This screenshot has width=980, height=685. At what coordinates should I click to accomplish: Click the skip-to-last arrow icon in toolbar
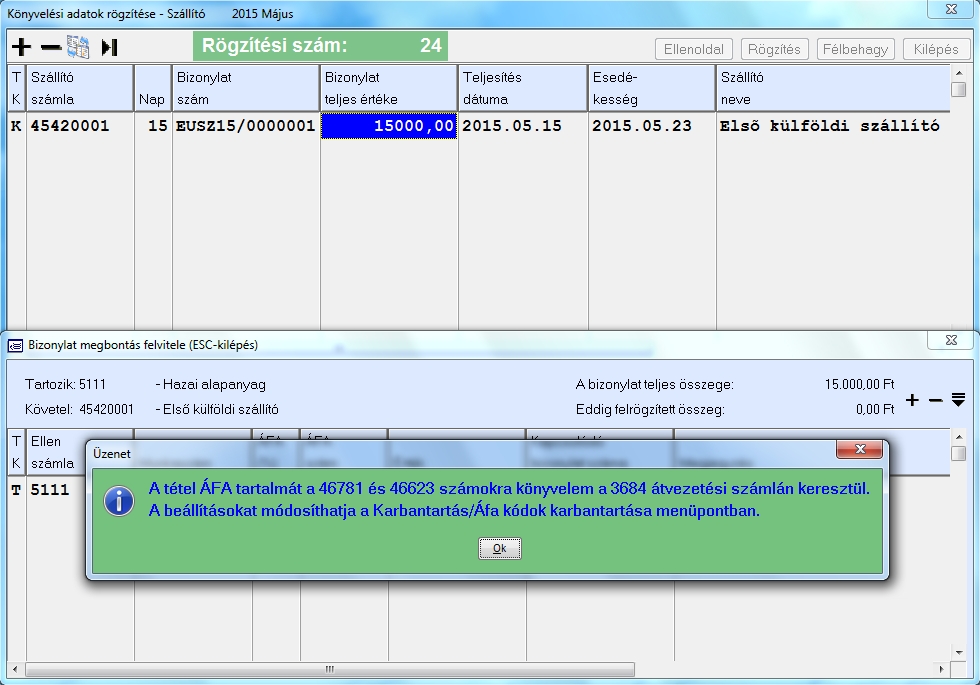point(109,47)
